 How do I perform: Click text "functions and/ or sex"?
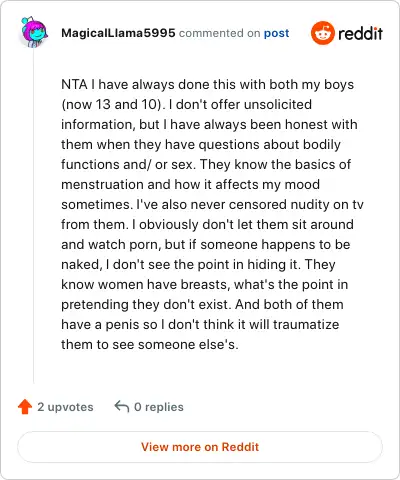click(x=128, y=165)
